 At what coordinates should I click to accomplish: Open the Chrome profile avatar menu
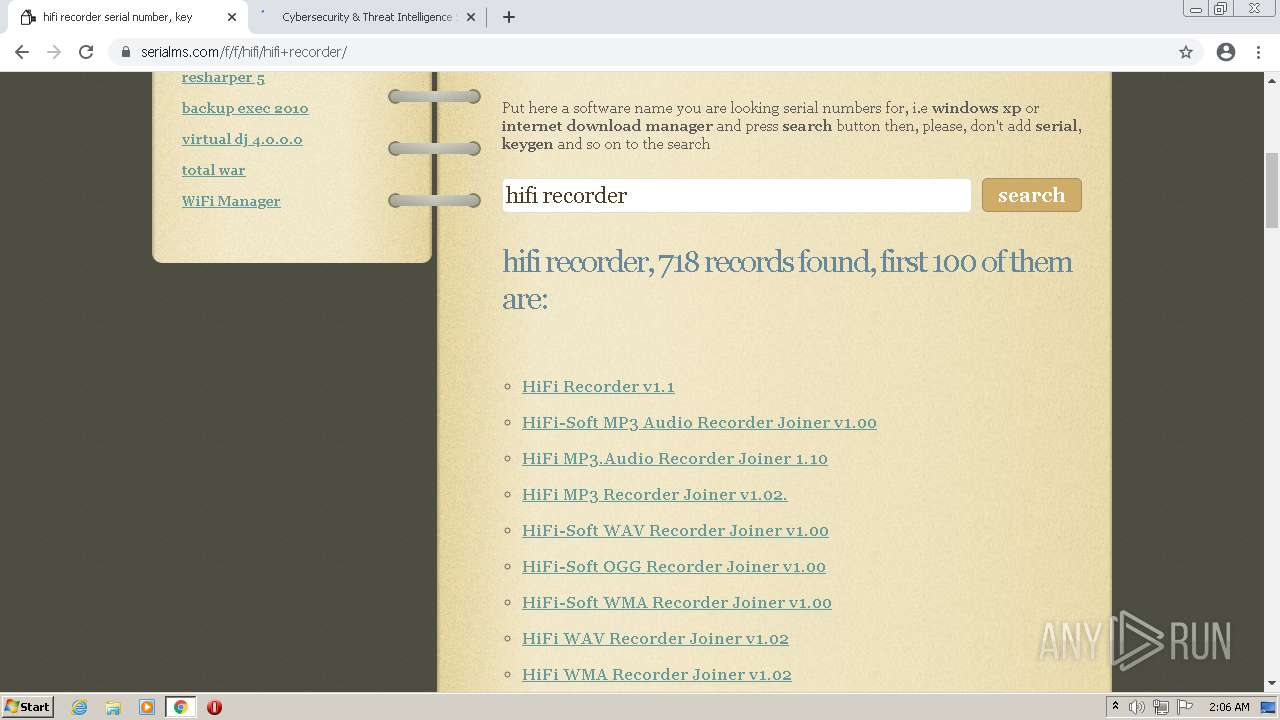pos(1226,52)
